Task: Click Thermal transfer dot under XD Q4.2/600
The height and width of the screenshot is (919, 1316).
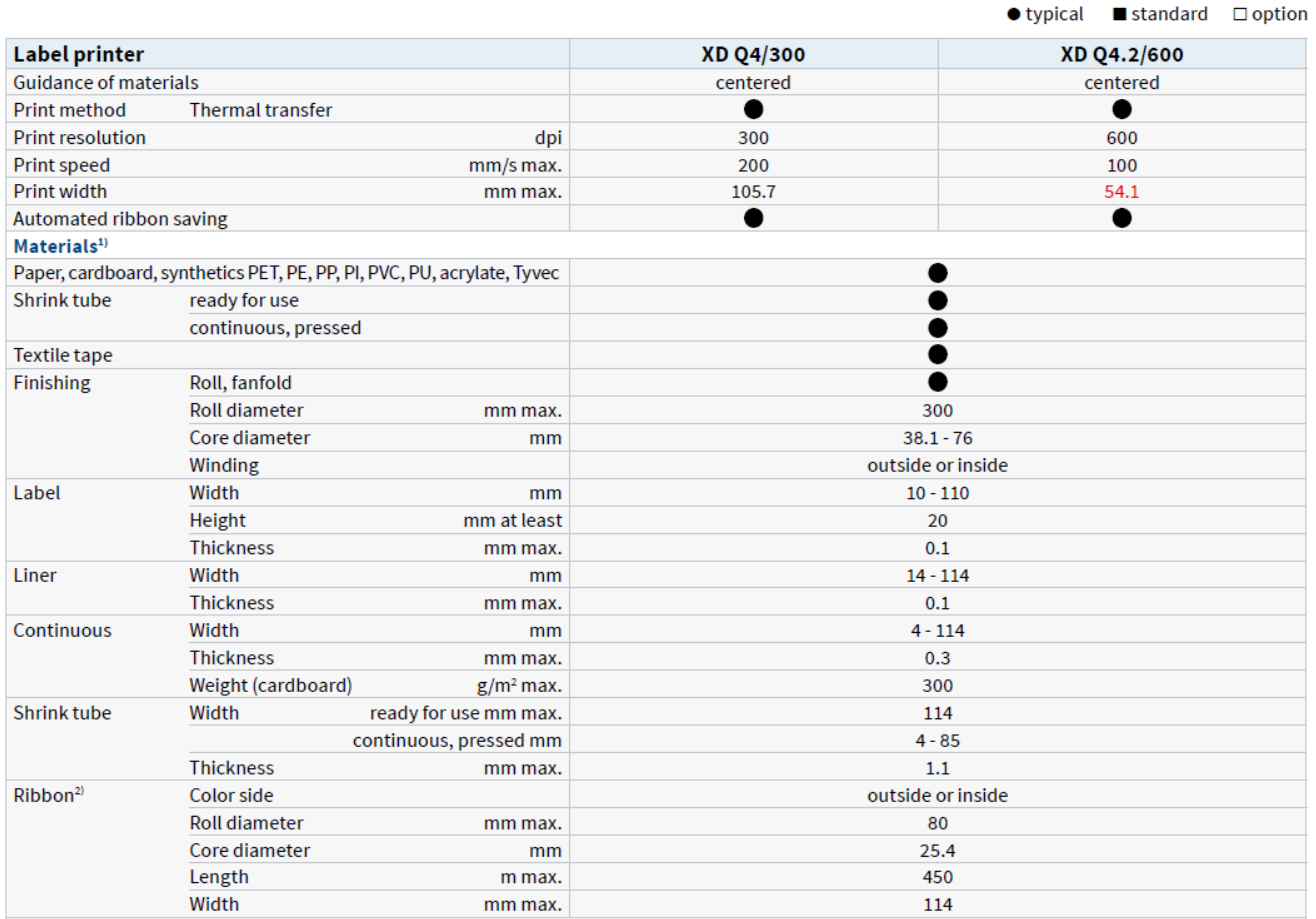Action: tap(1122, 110)
